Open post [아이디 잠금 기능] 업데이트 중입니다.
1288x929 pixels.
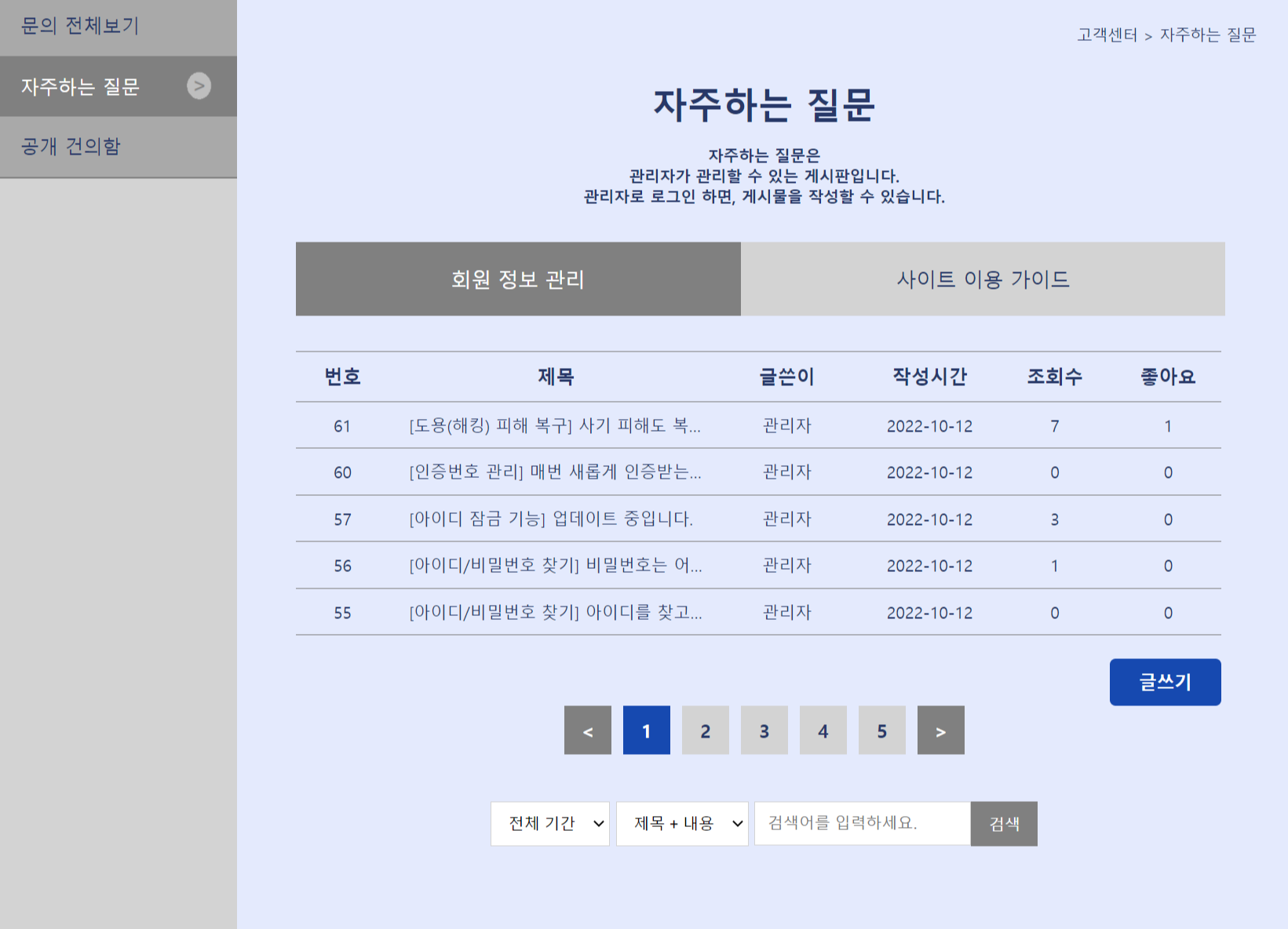[551, 519]
